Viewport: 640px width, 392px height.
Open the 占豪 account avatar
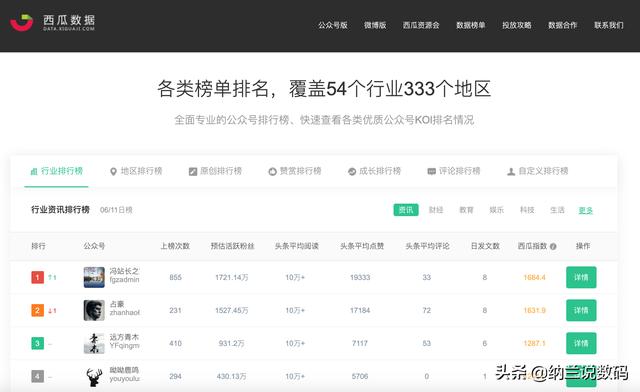(x=94, y=310)
